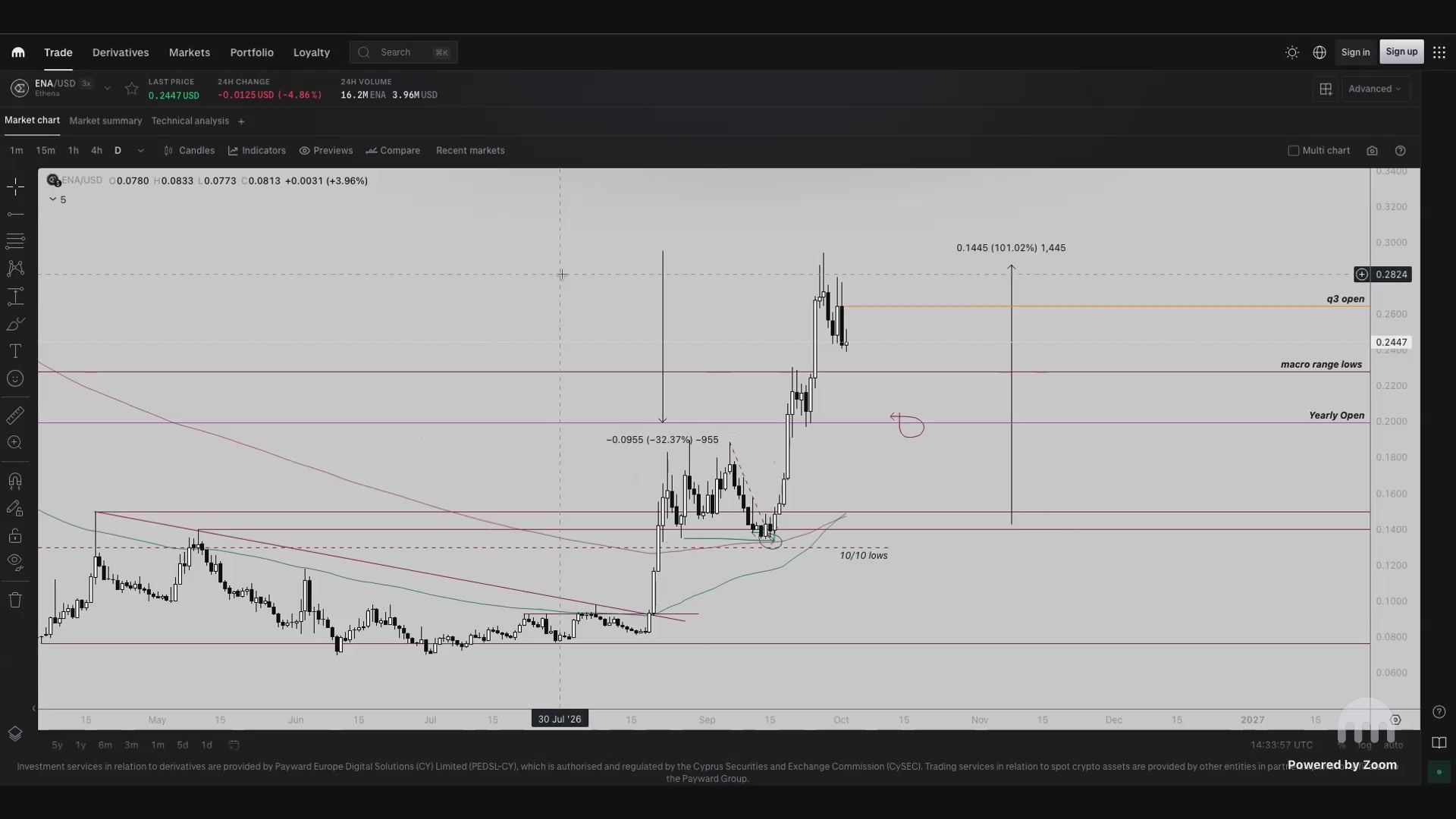Open Recent markets
The width and height of the screenshot is (1456, 819).
click(x=470, y=151)
